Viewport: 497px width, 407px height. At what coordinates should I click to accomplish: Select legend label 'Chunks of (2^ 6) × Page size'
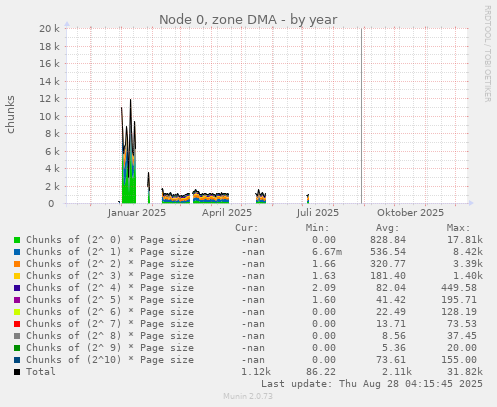(110, 312)
